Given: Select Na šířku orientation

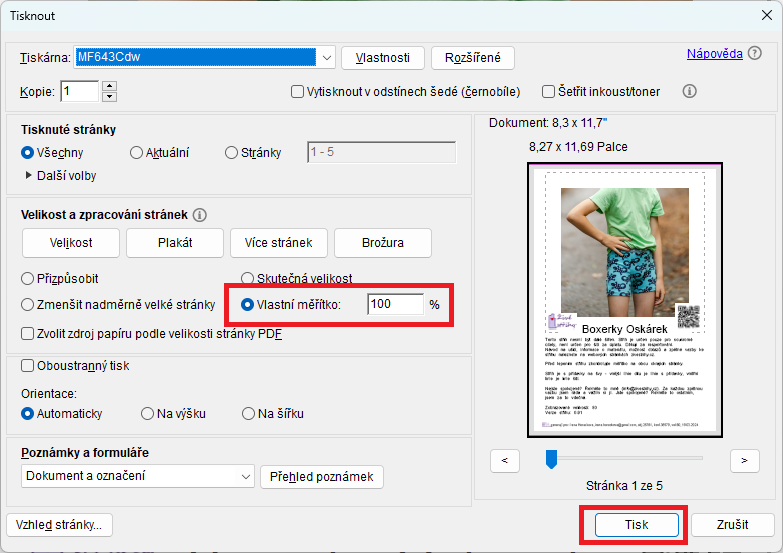Looking at the screenshot, I should click(248, 413).
